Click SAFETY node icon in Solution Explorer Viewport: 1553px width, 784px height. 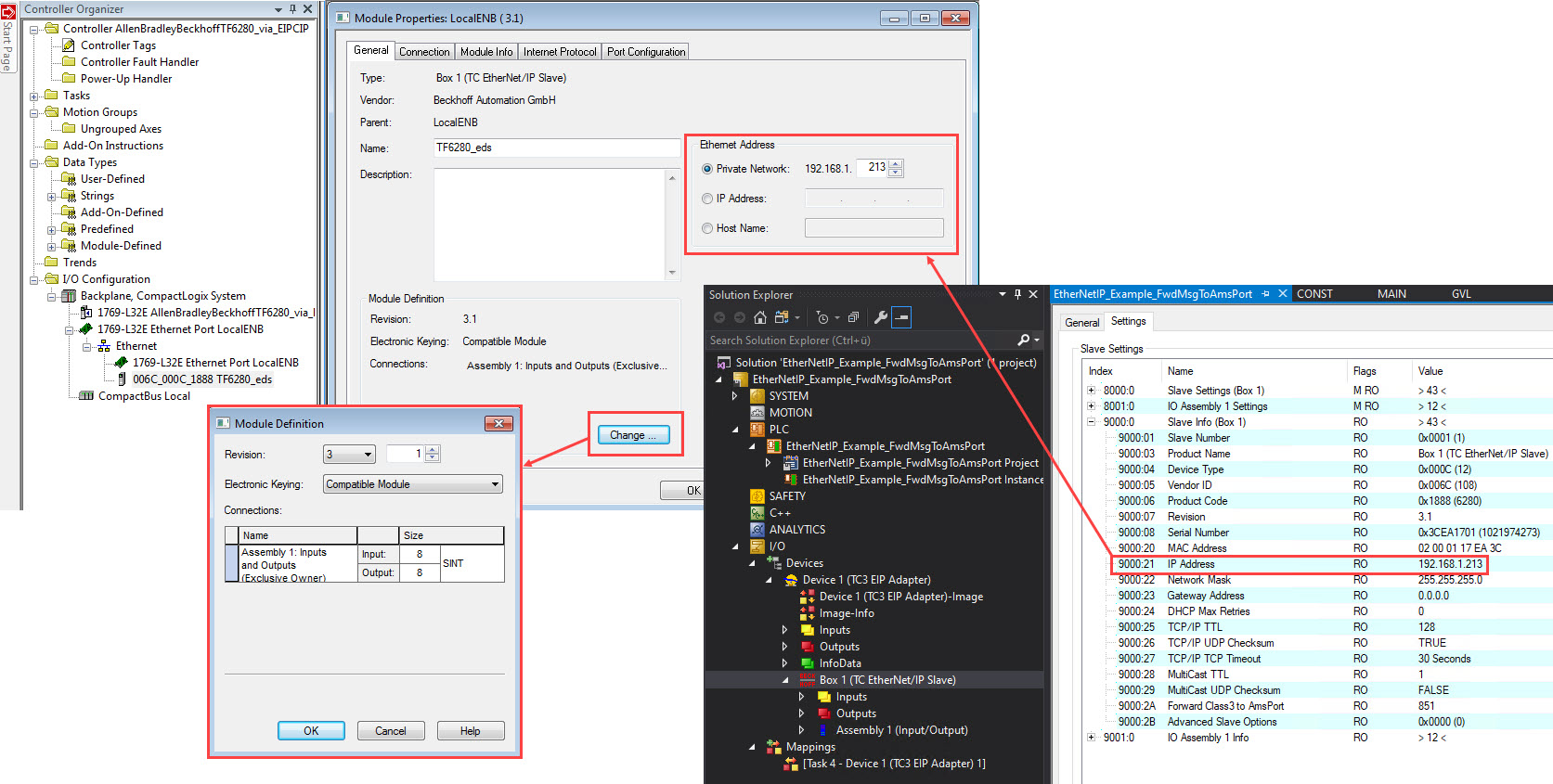point(757,496)
